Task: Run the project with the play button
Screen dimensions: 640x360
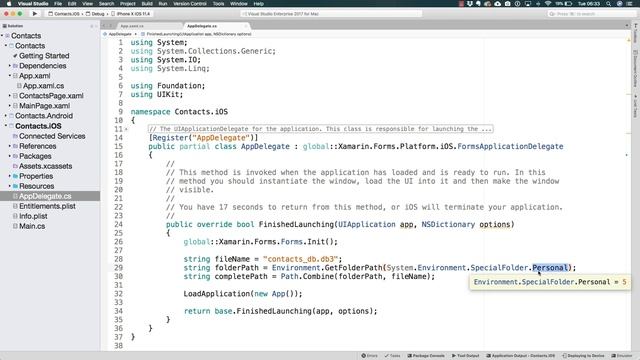Action: [35, 13]
